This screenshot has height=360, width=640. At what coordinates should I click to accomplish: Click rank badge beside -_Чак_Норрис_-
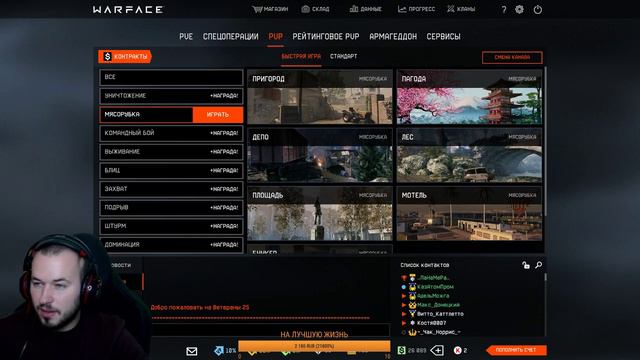(x=413, y=332)
